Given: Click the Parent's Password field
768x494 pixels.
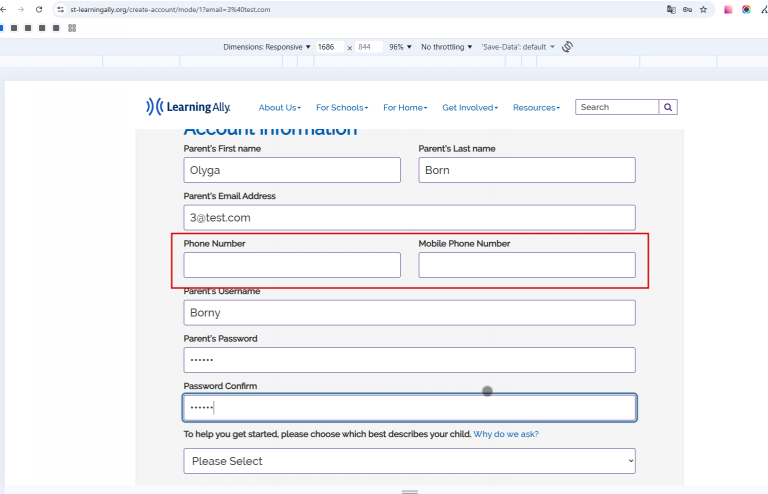Looking at the screenshot, I should pyautogui.click(x=409, y=360).
